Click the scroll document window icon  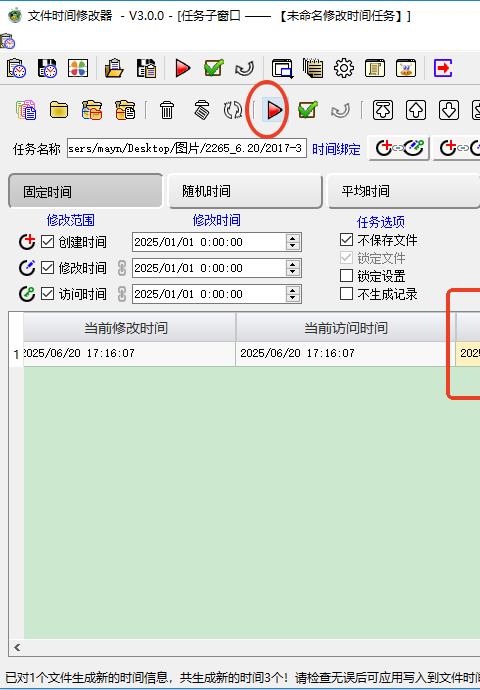coord(375,68)
